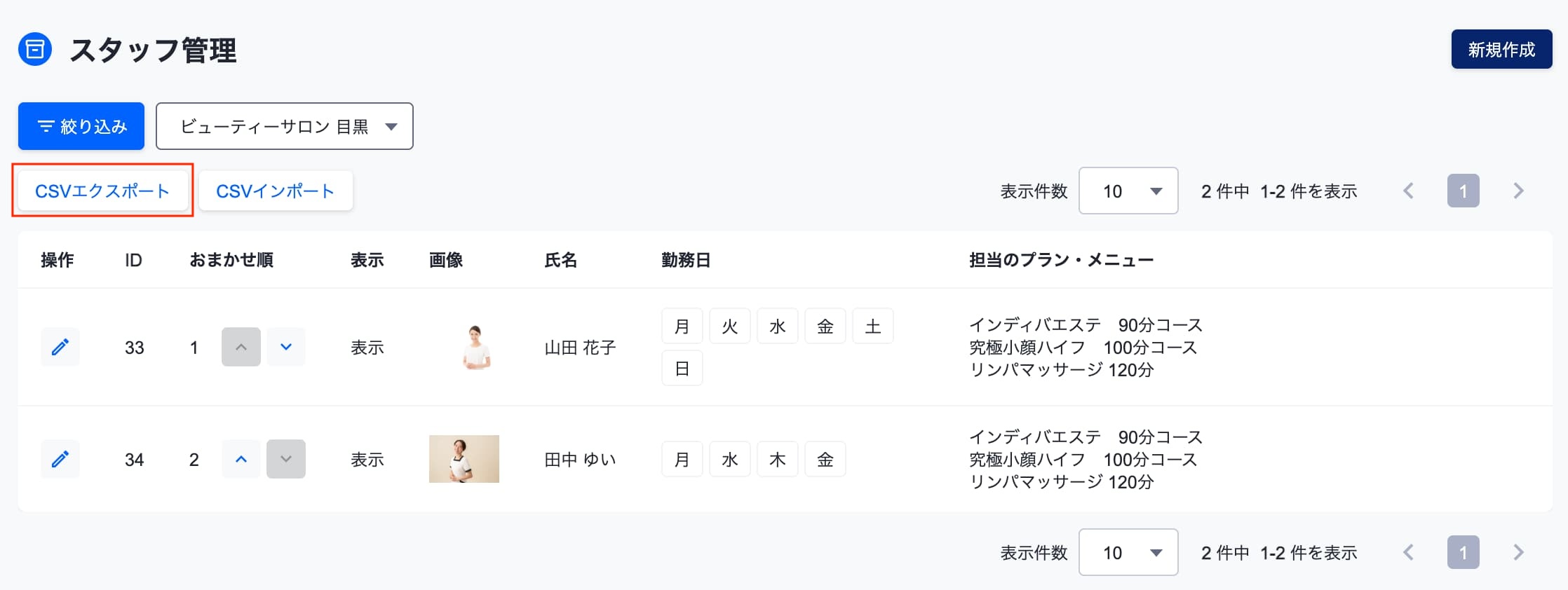Click the top page 1 pagination button
Image resolution: width=1568 pixels, height=590 pixels.
1464,191
